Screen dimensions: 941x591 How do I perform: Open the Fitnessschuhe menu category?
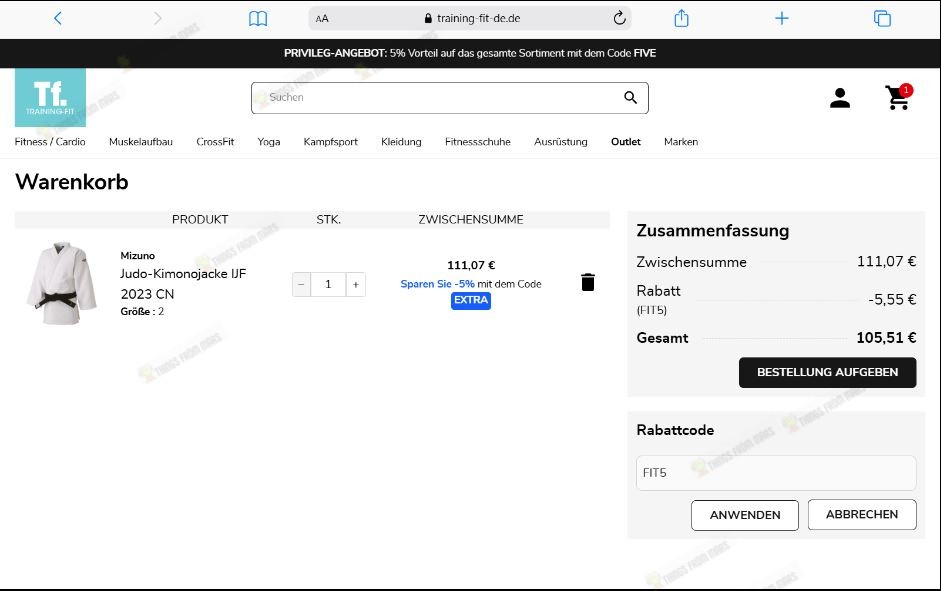coord(477,142)
